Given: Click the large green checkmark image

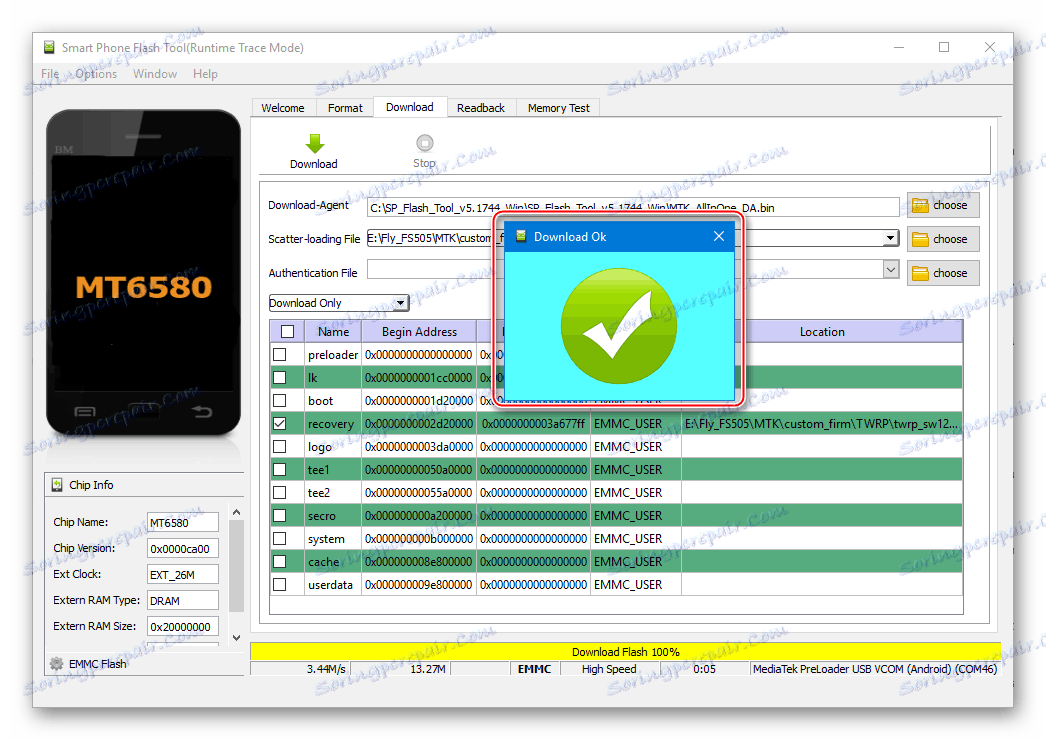Looking at the screenshot, I should (x=618, y=326).
